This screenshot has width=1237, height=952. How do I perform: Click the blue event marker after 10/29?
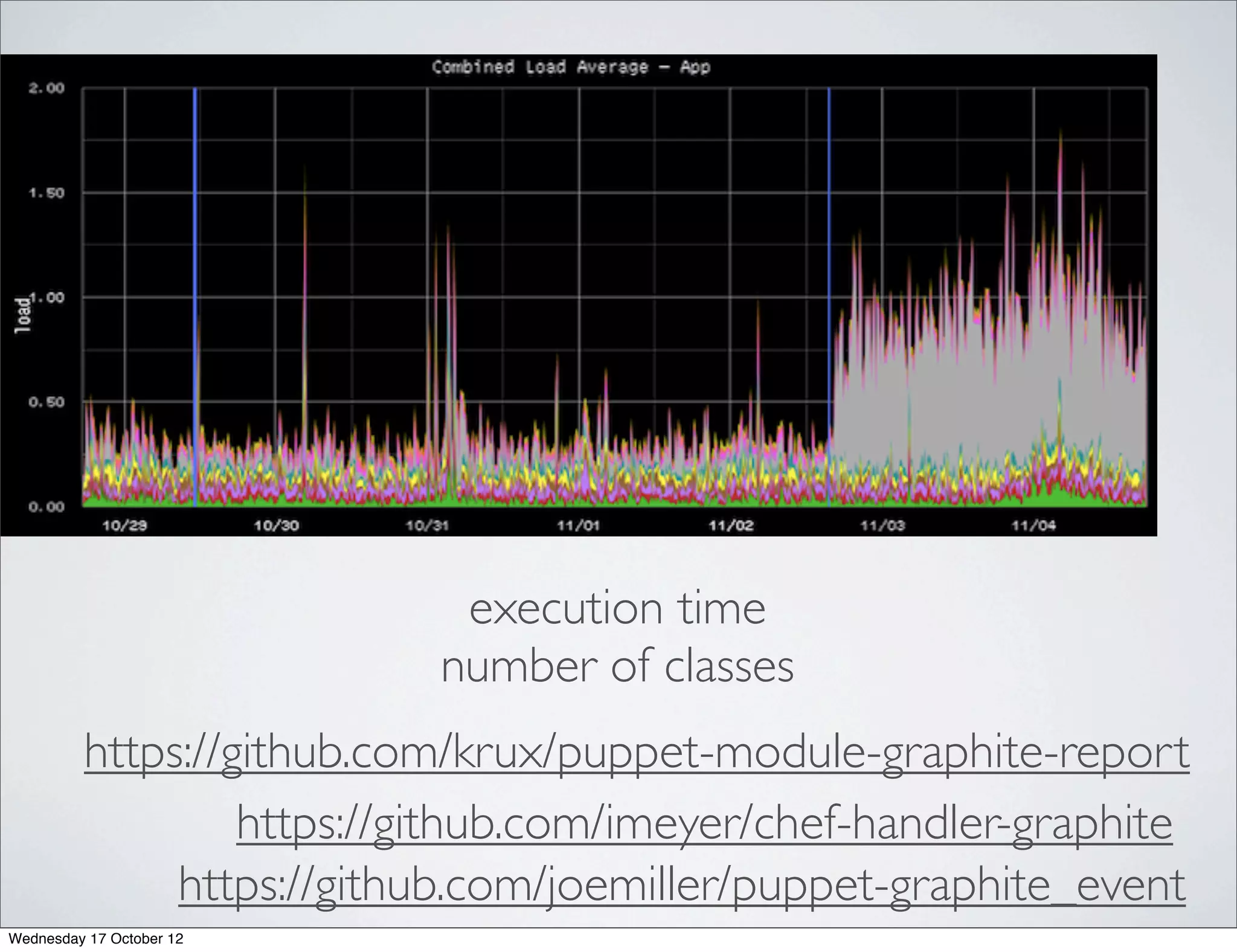[195, 297]
